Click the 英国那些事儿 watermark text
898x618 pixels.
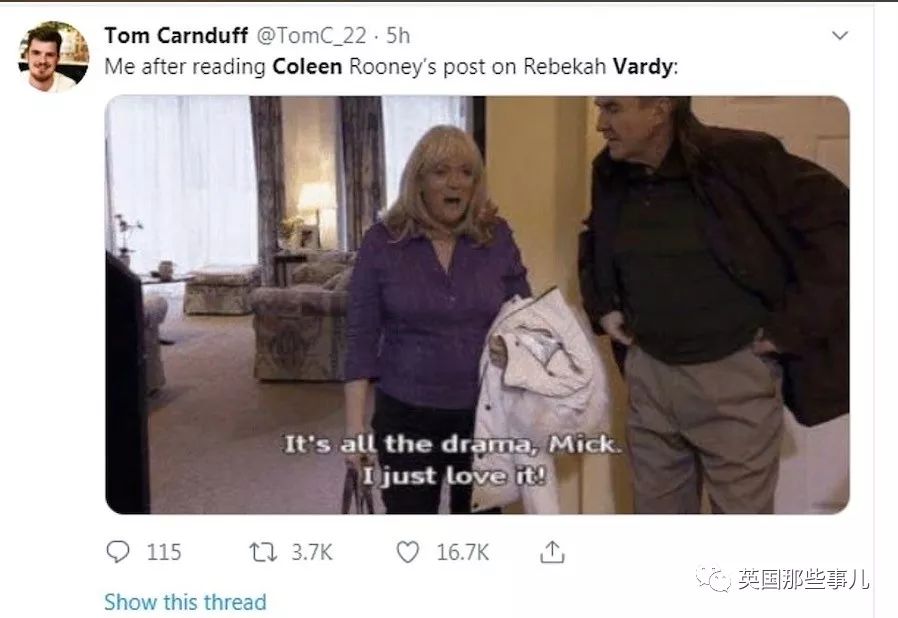[803, 580]
